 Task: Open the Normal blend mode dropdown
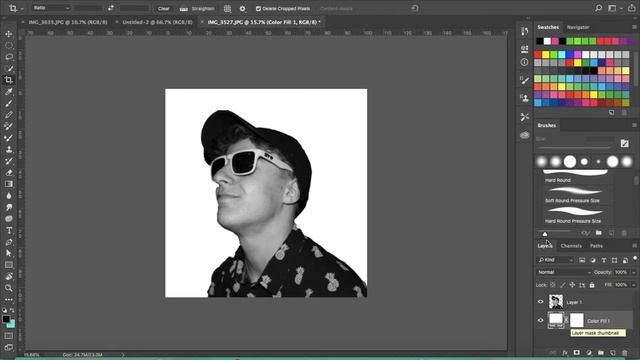tap(564, 272)
